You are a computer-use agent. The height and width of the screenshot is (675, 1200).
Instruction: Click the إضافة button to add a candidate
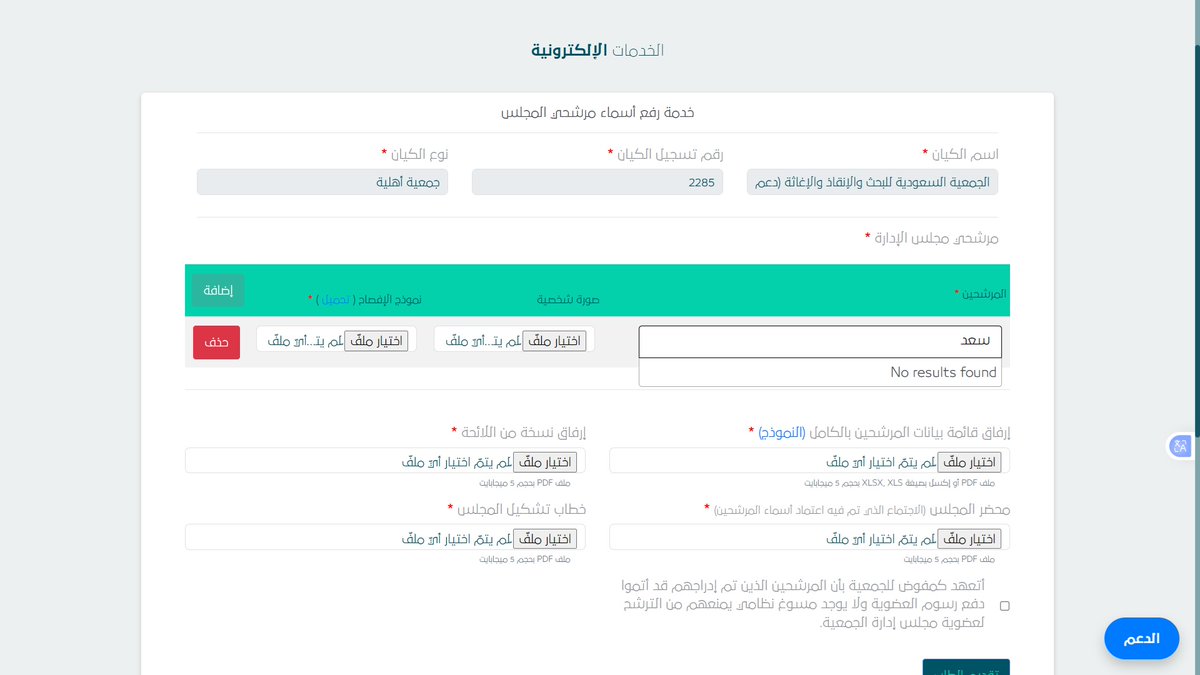point(217,290)
